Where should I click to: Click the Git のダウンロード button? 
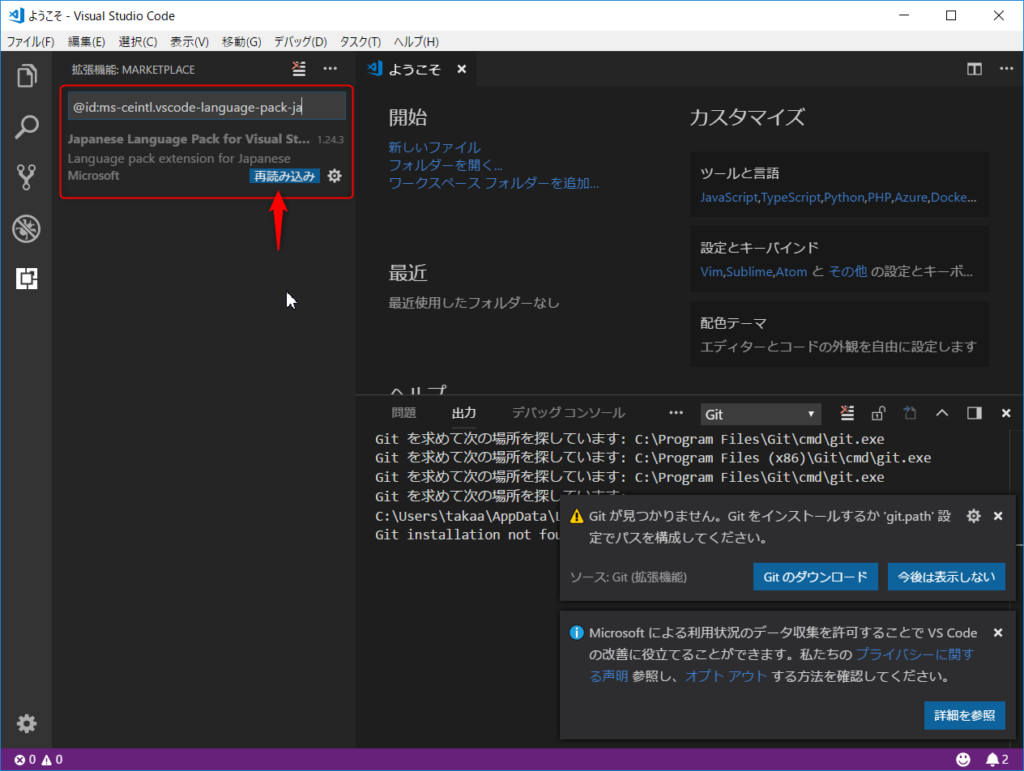point(815,577)
